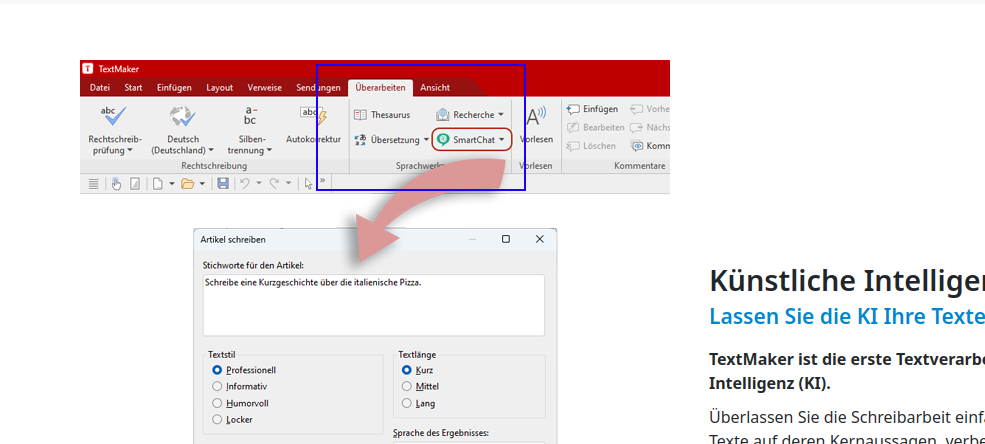Screen dimensions: 985x444
Task: Switch to the Ansicht ribbon tab
Action: pos(434,87)
